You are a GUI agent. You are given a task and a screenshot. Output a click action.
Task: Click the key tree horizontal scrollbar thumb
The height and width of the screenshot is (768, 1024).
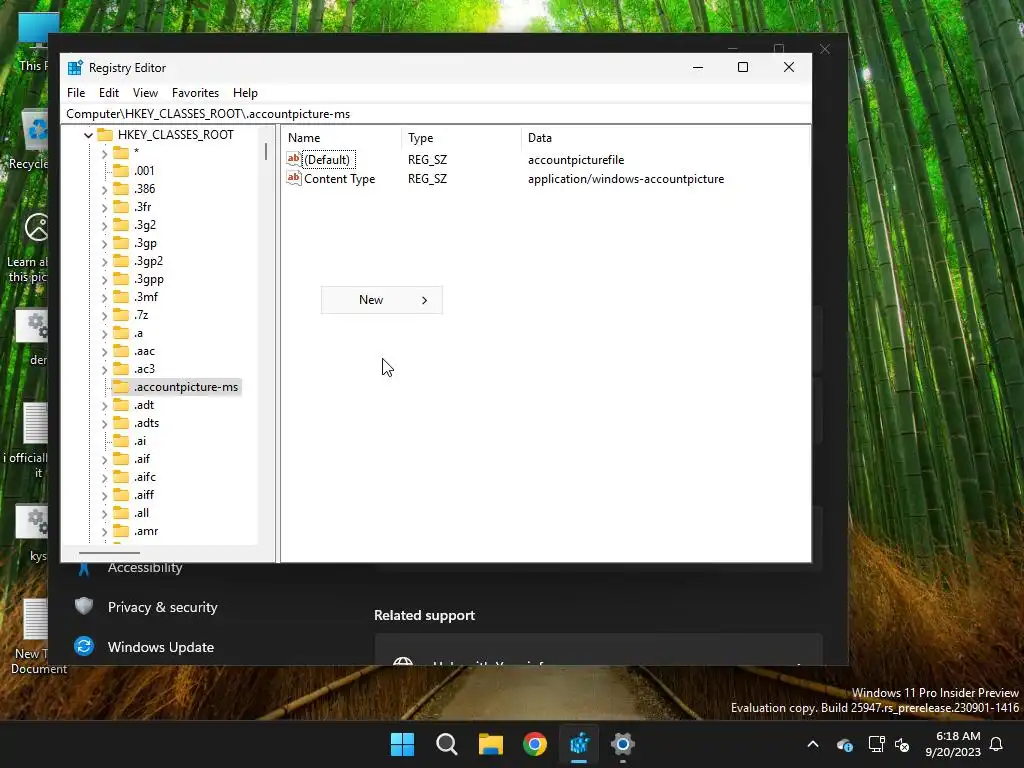[x=109, y=553]
